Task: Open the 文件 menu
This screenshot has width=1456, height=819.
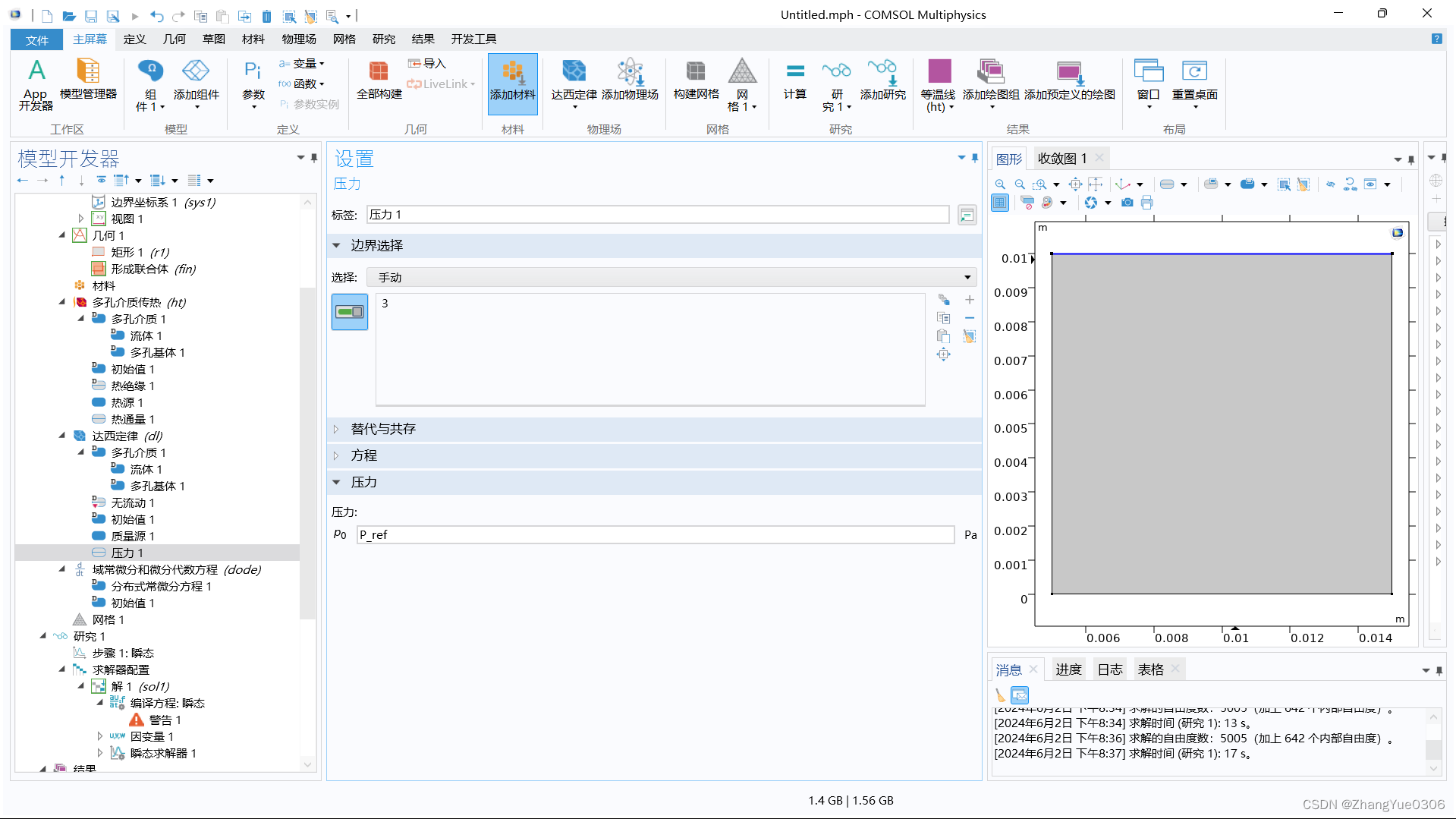Action: [x=36, y=39]
